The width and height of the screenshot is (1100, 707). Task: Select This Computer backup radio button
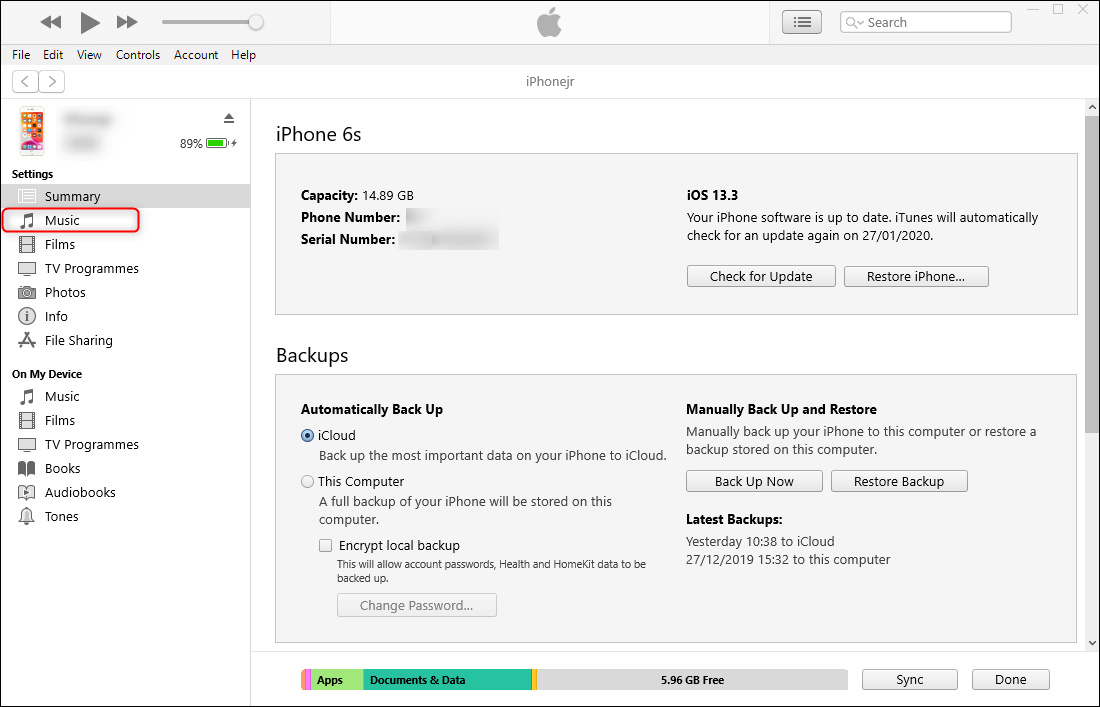(x=307, y=482)
